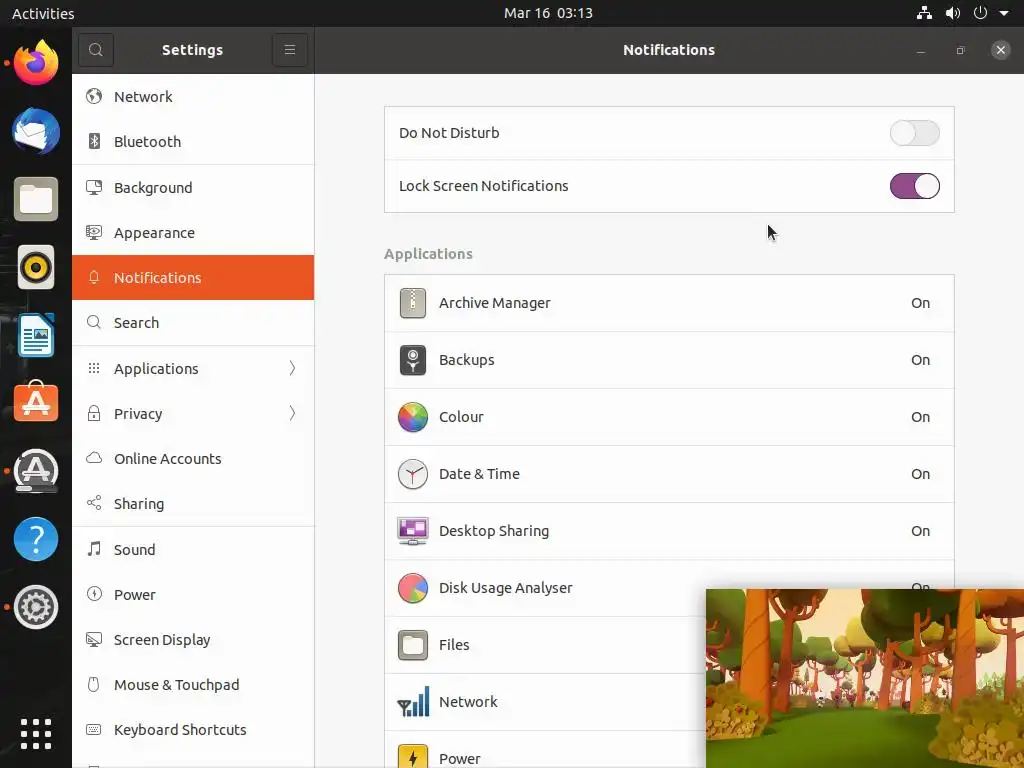The width and height of the screenshot is (1024, 768).
Task: Enable the Do Not Disturb switch
Action: click(914, 133)
